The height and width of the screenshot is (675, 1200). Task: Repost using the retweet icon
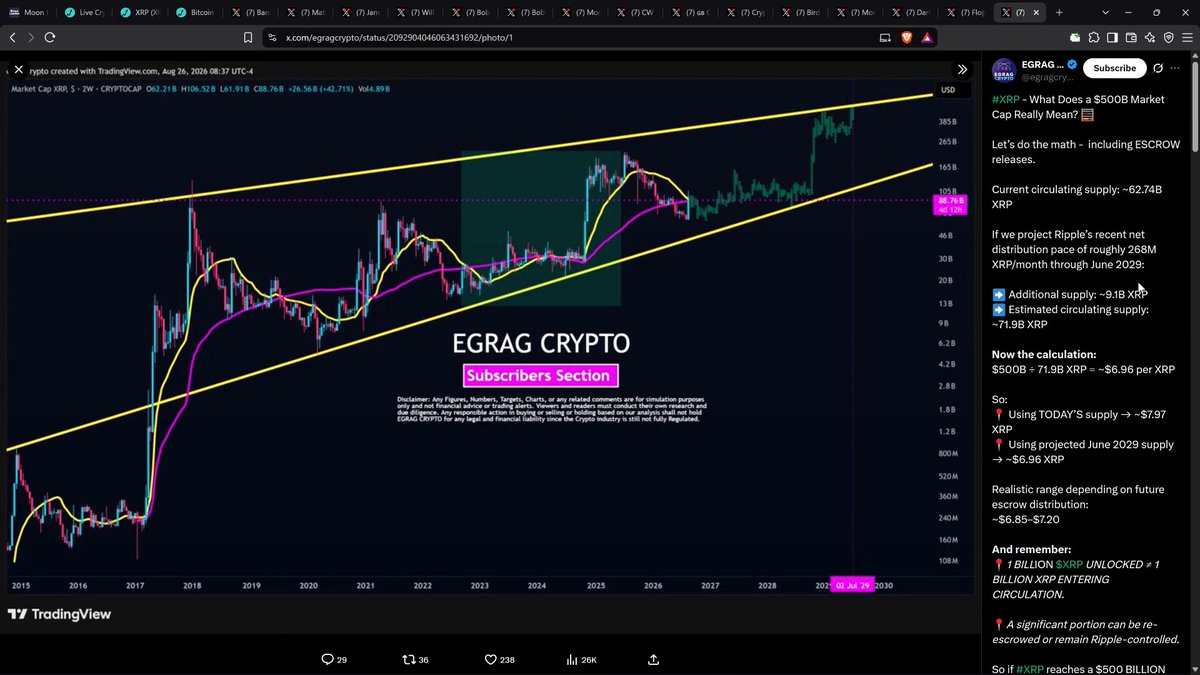point(407,660)
